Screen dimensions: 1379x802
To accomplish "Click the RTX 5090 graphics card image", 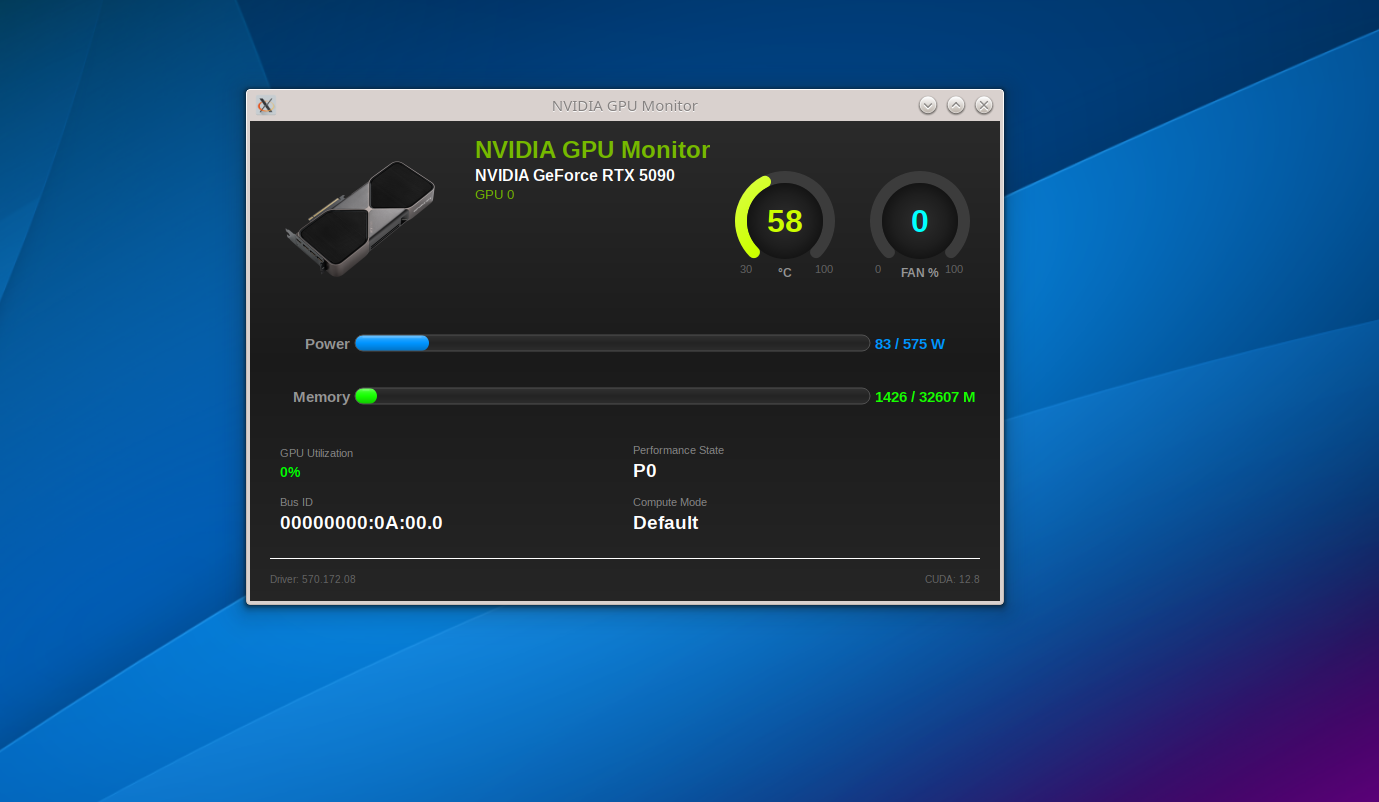I will click(360, 219).
